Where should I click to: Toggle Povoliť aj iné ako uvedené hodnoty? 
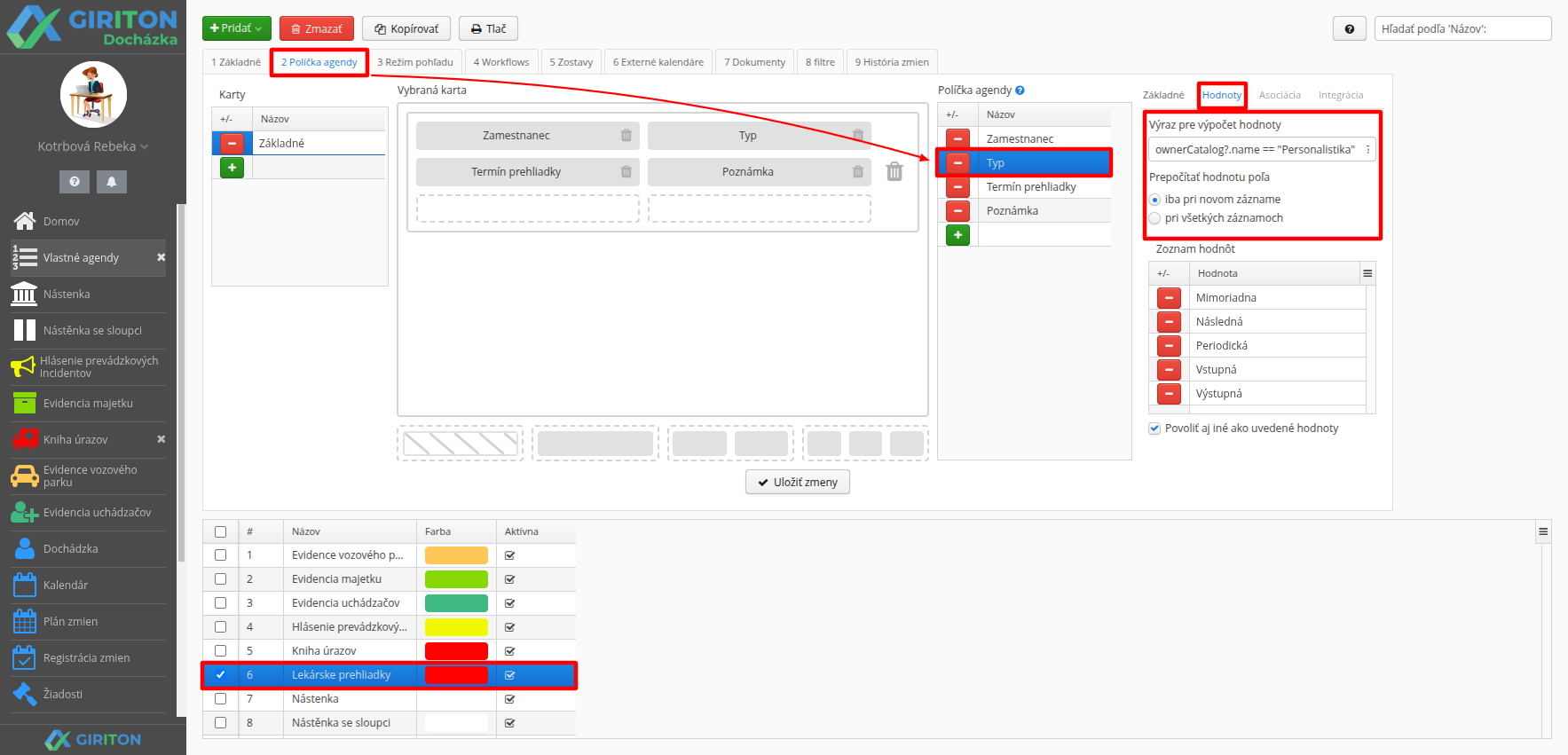(1154, 429)
